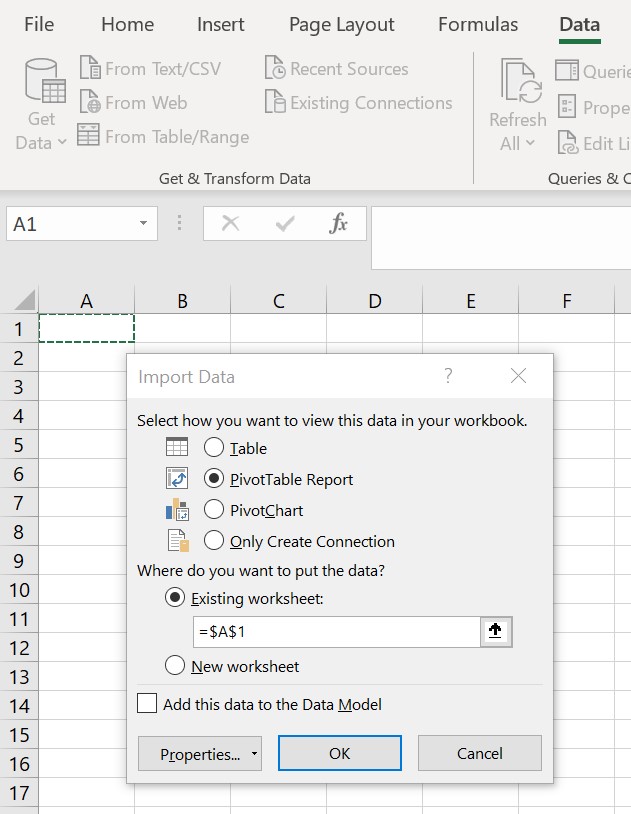Click the From Text/CSV icon

pyautogui.click(x=90, y=67)
